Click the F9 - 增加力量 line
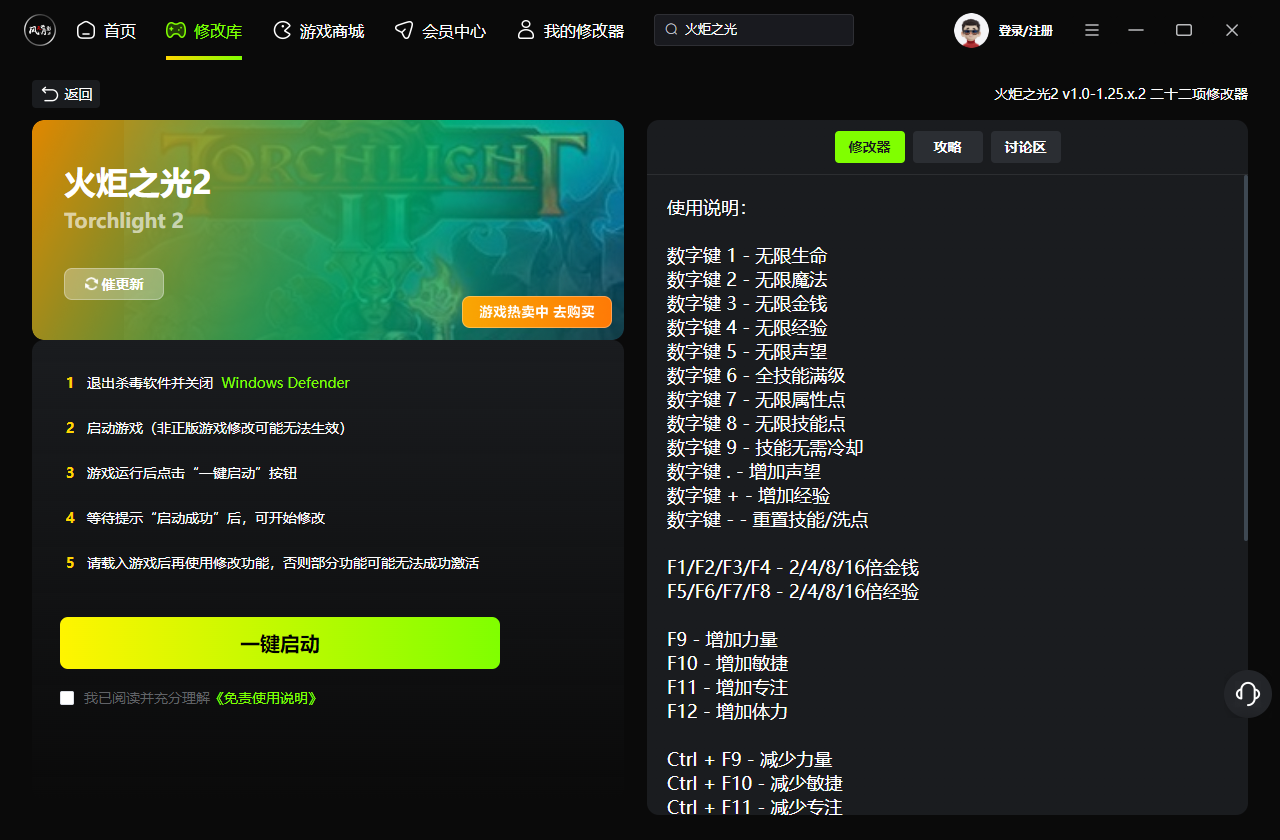1280x840 pixels. [x=722, y=640]
